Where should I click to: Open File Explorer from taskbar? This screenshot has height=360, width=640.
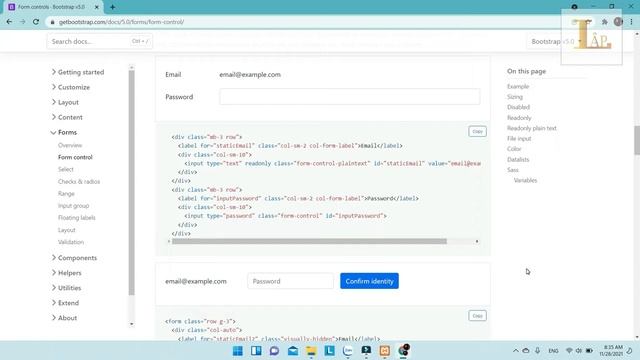[x=311, y=351]
